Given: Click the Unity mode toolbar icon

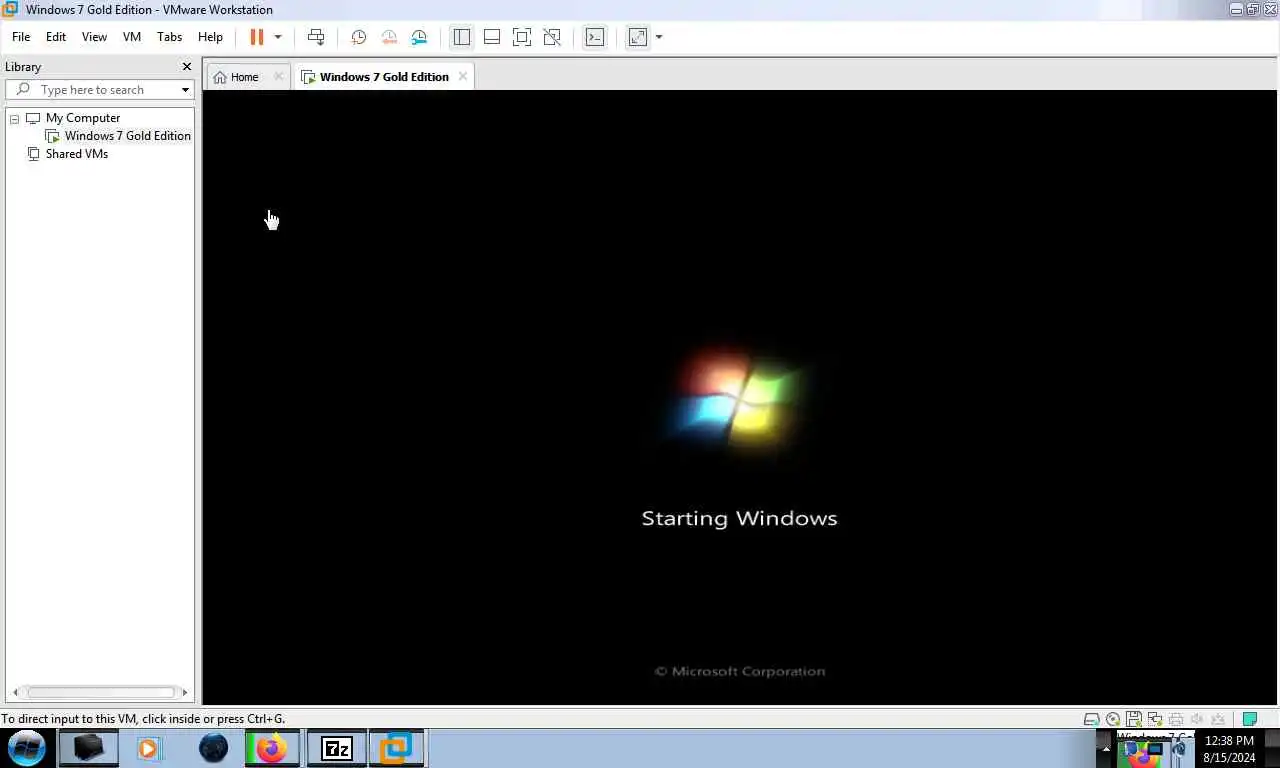Looking at the screenshot, I should 552,37.
